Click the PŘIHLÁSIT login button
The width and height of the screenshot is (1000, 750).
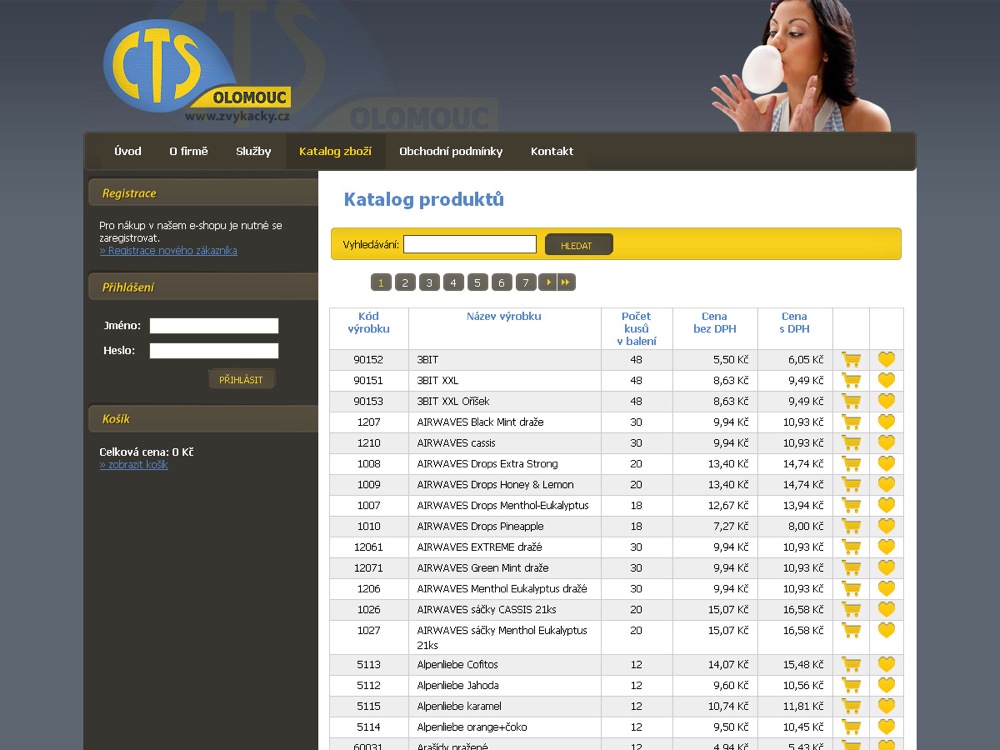pos(241,380)
